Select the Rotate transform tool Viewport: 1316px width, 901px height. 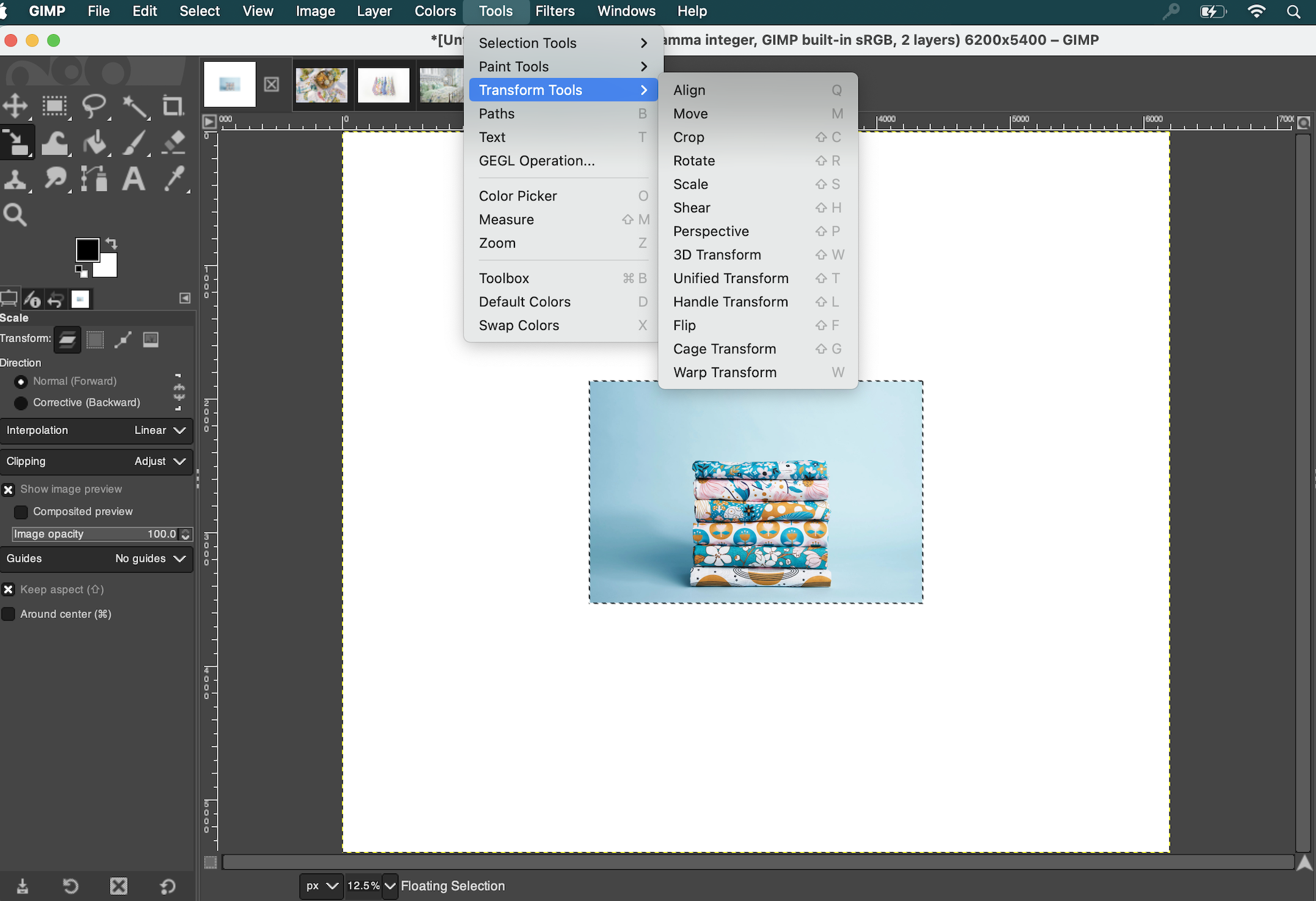[693, 160]
